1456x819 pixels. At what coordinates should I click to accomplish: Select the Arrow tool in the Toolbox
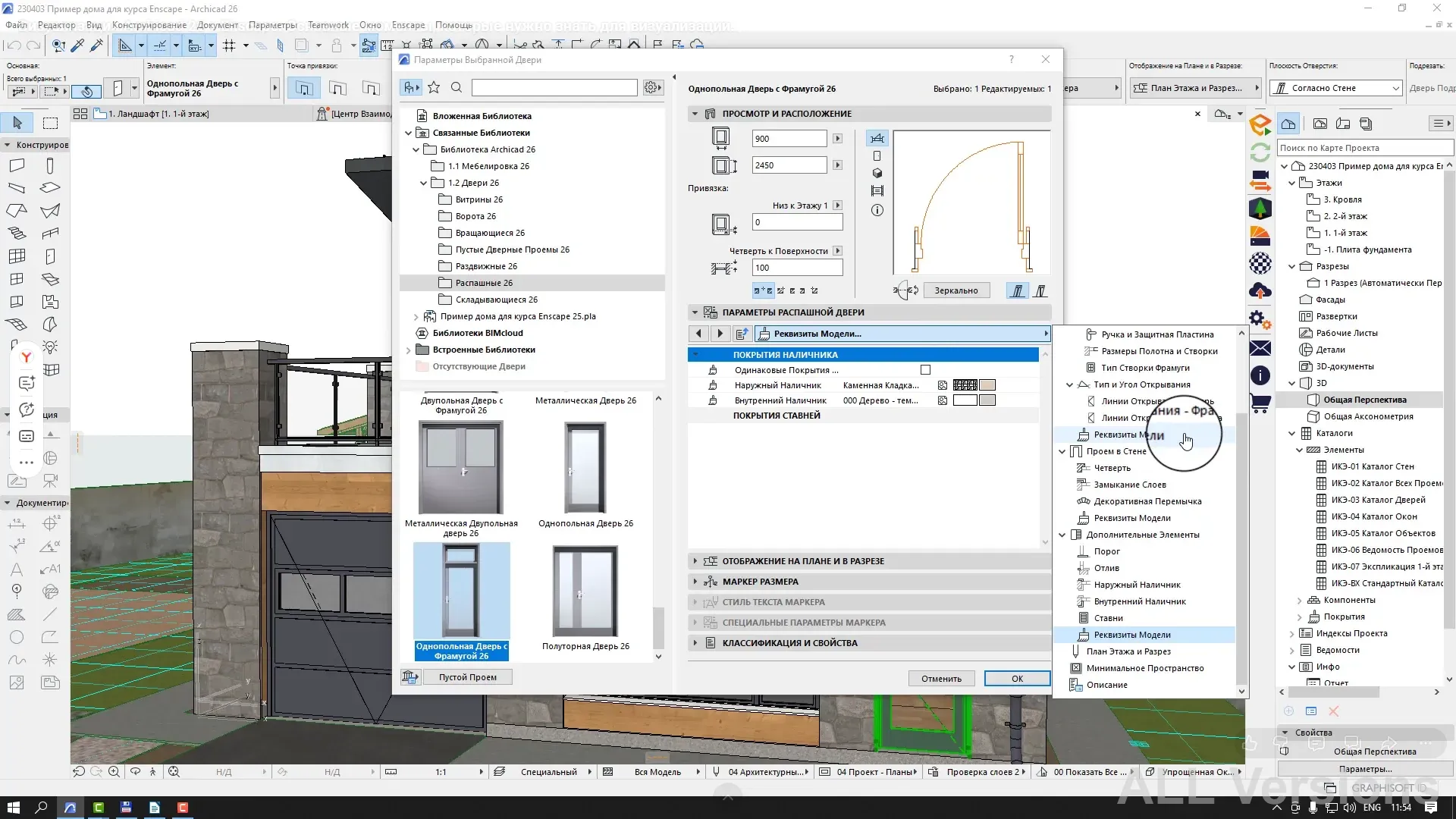click(17, 123)
